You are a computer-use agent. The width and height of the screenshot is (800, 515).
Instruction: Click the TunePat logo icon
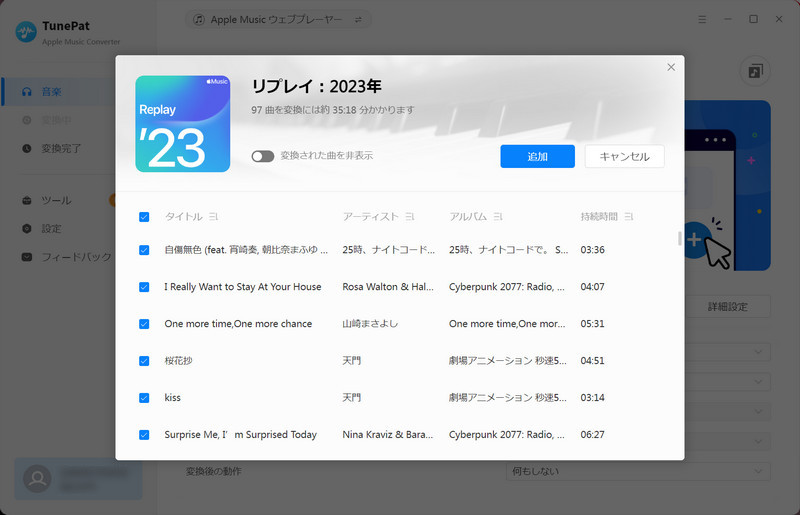(26, 32)
